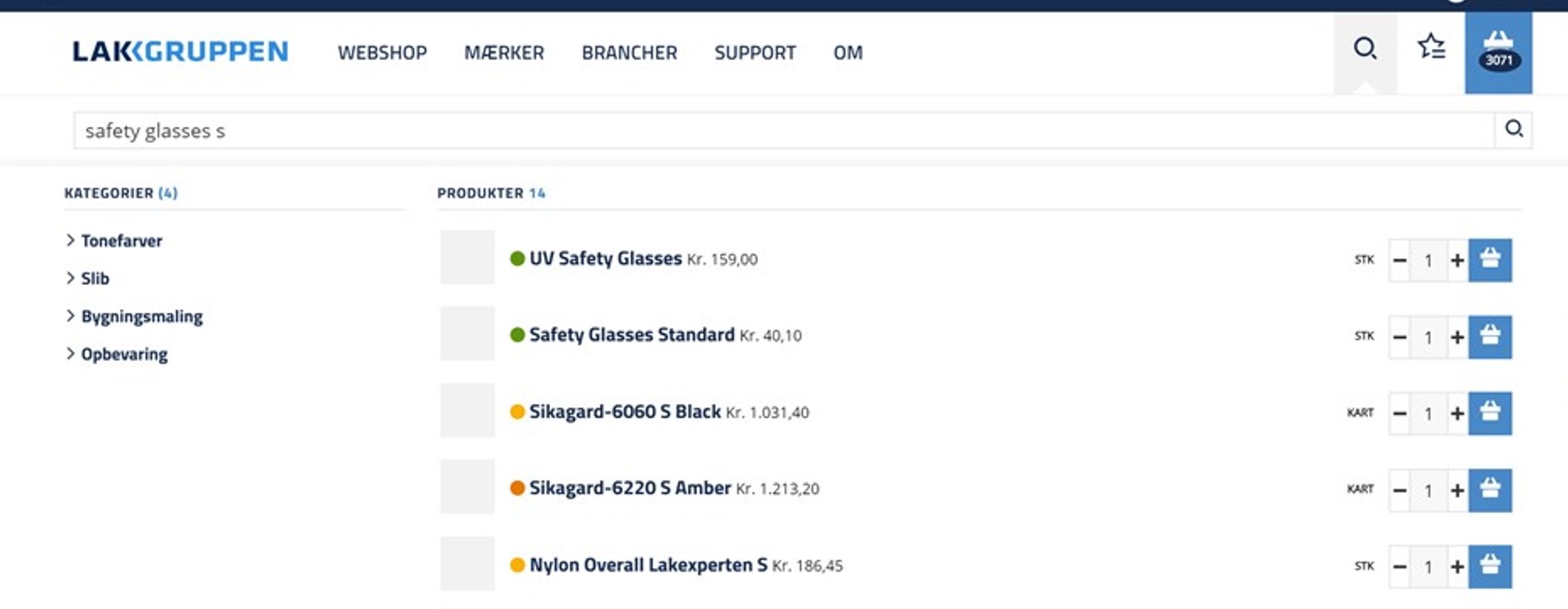The width and height of the screenshot is (1568, 609).
Task: Add UV Safety Glasses to basket
Action: pos(1490,260)
